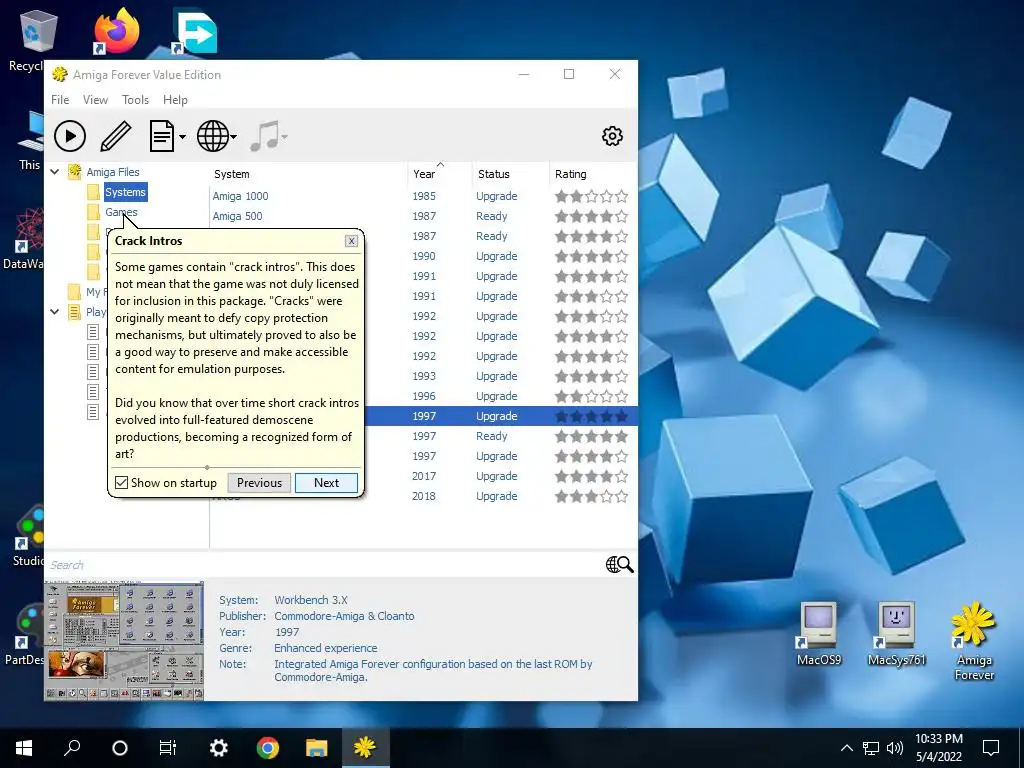Click the 2017 Upgrade row status

[x=496, y=476]
